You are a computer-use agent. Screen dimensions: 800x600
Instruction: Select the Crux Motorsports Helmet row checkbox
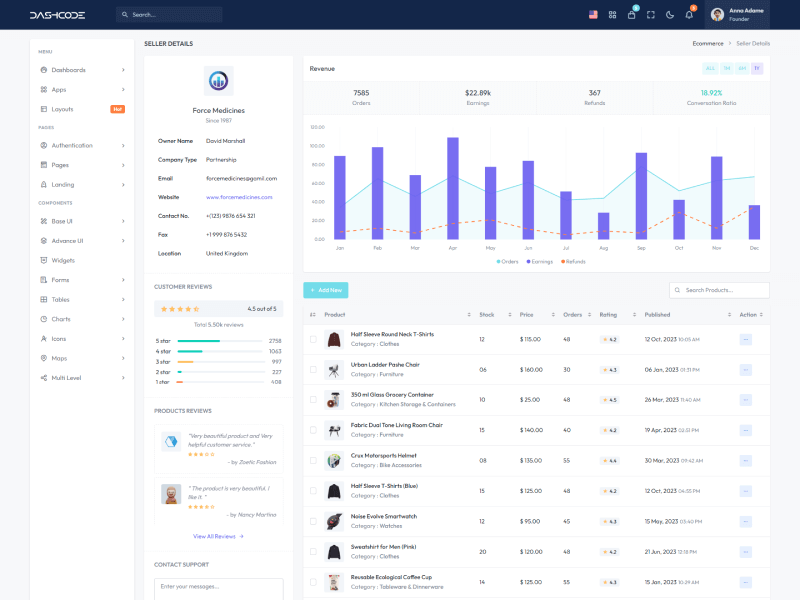point(313,460)
